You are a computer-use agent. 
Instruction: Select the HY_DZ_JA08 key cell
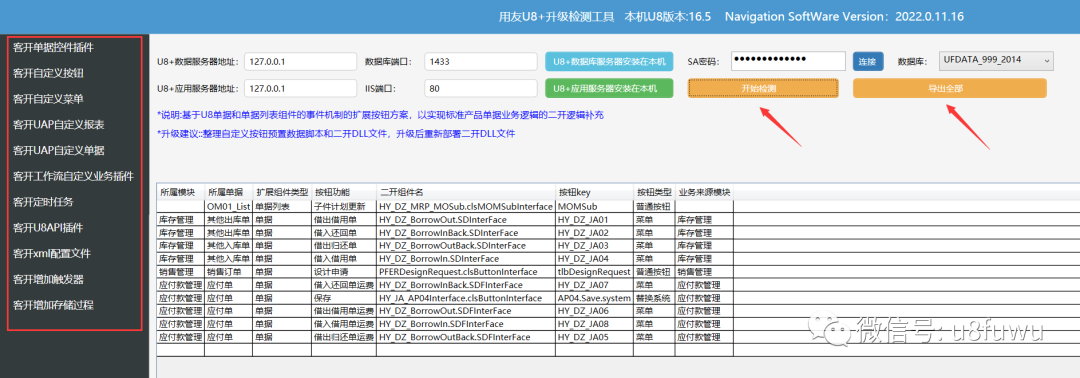pos(594,324)
